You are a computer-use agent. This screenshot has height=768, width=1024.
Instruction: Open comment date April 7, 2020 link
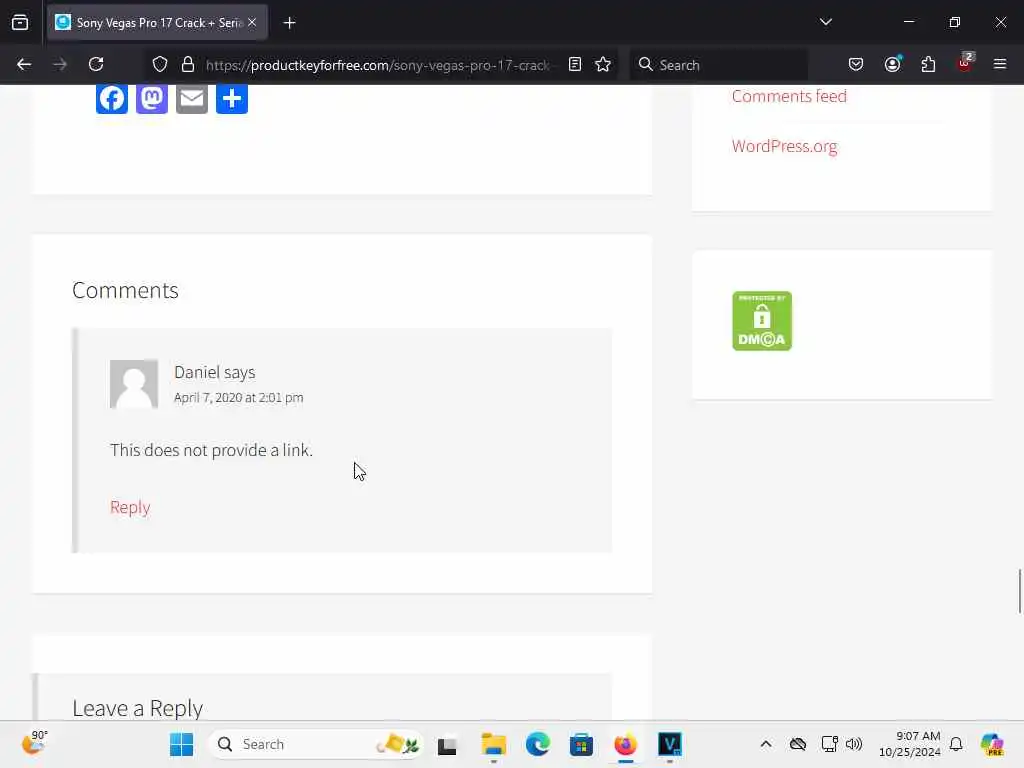(238, 398)
